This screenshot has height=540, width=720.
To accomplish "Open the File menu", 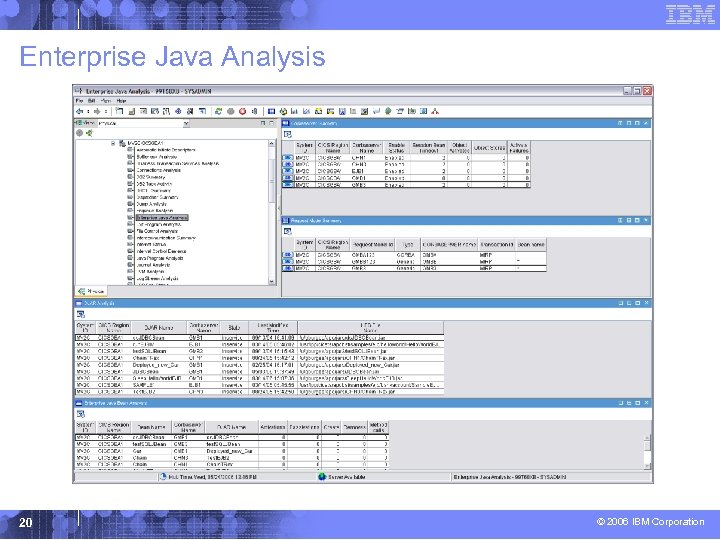I will pos(79,101).
